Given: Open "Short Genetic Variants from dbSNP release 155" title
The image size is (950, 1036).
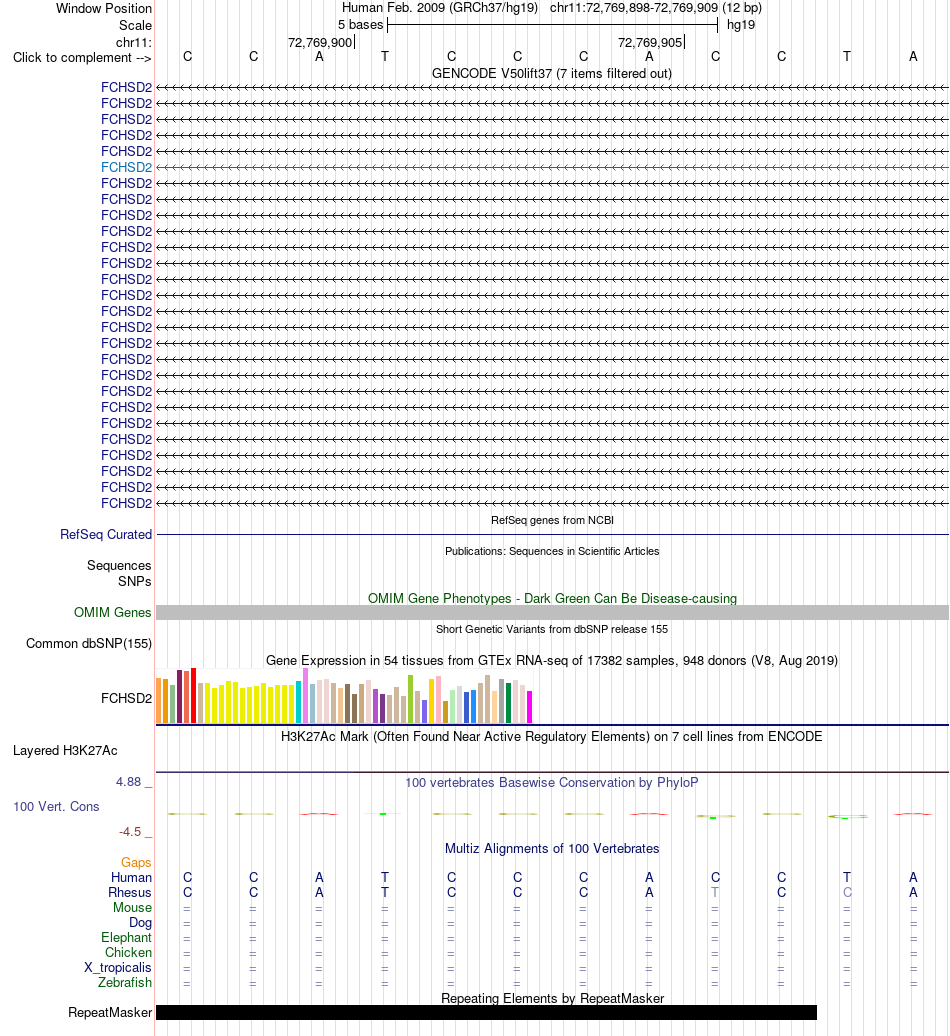Looking at the screenshot, I should 552,629.
